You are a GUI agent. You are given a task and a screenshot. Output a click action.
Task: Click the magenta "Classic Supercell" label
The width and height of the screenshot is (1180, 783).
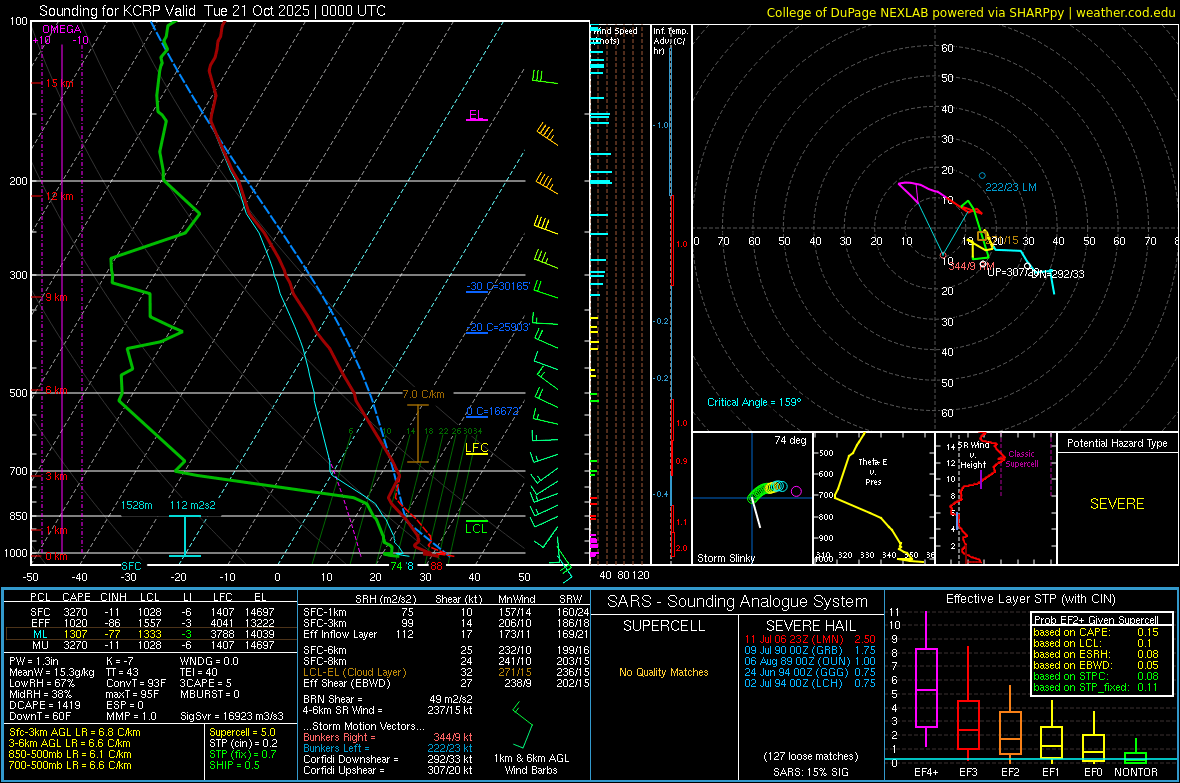coord(1021,459)
